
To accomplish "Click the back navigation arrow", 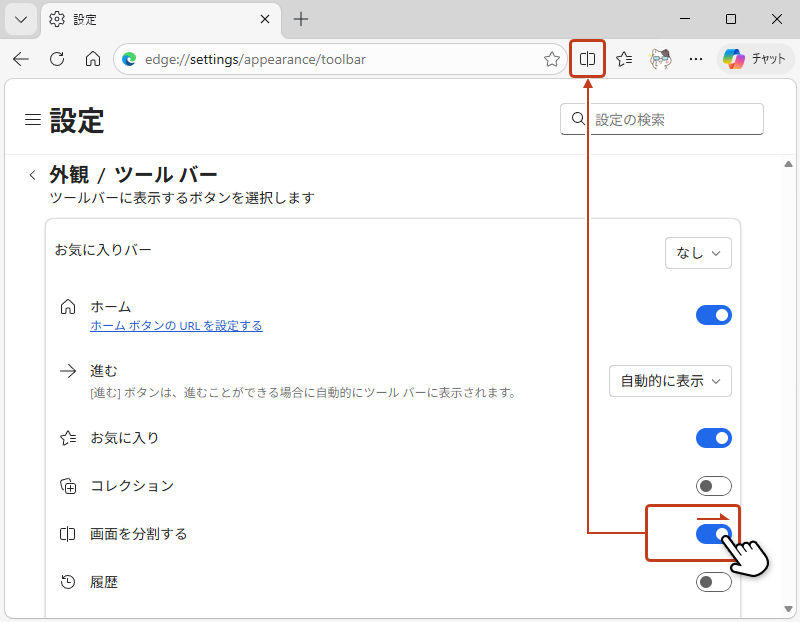I will tap(21, 59).
